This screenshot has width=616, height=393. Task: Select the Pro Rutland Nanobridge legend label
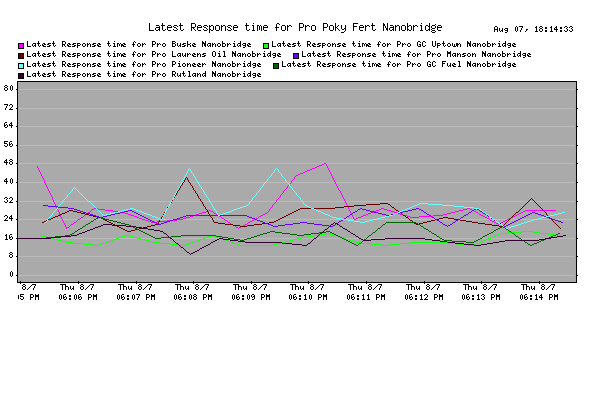[x=144, y=74]
